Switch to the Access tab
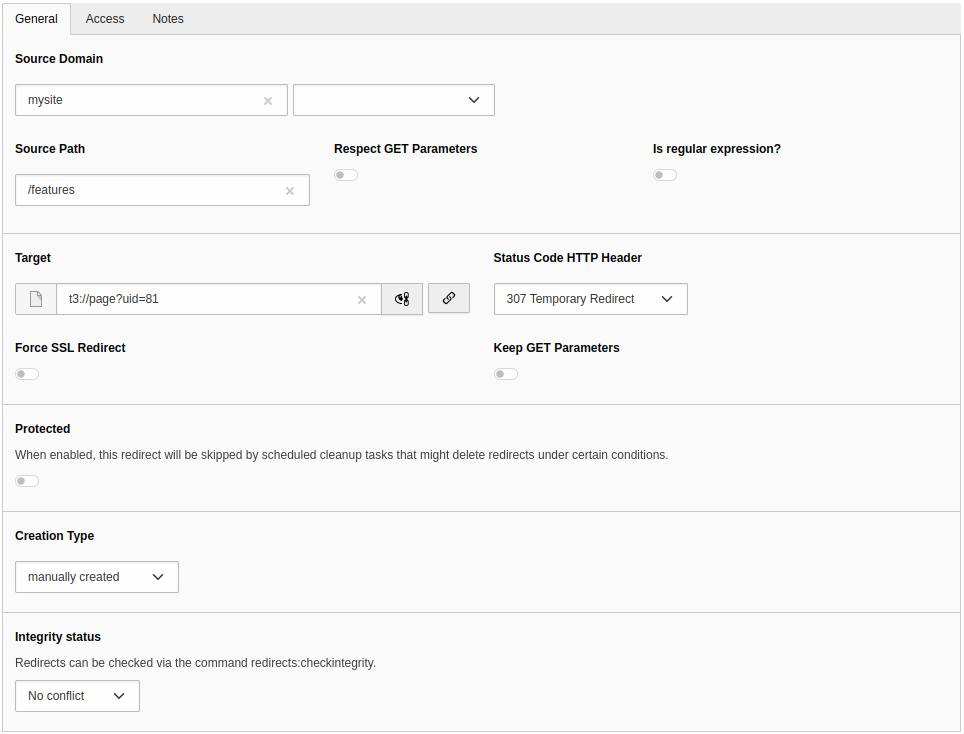This screenshot has height=734, width=964. click(105, 19)
